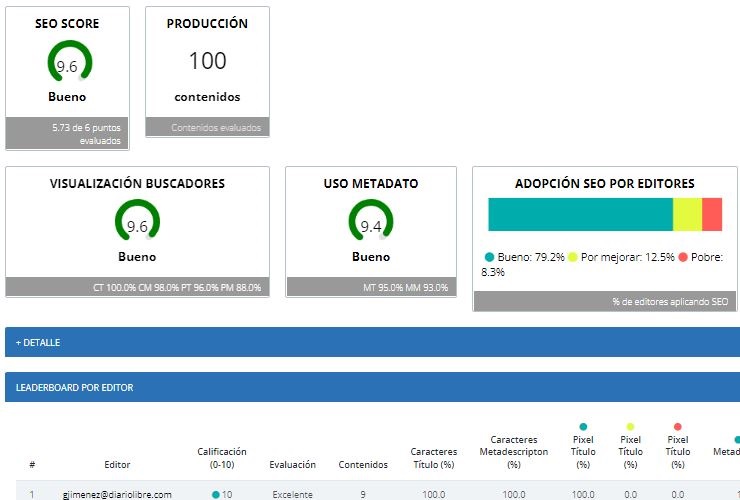This screenshot has height=500, width=740.
Task: Click the Uso Metadato 9.4 gauge
Action: [x=370, y=223]
